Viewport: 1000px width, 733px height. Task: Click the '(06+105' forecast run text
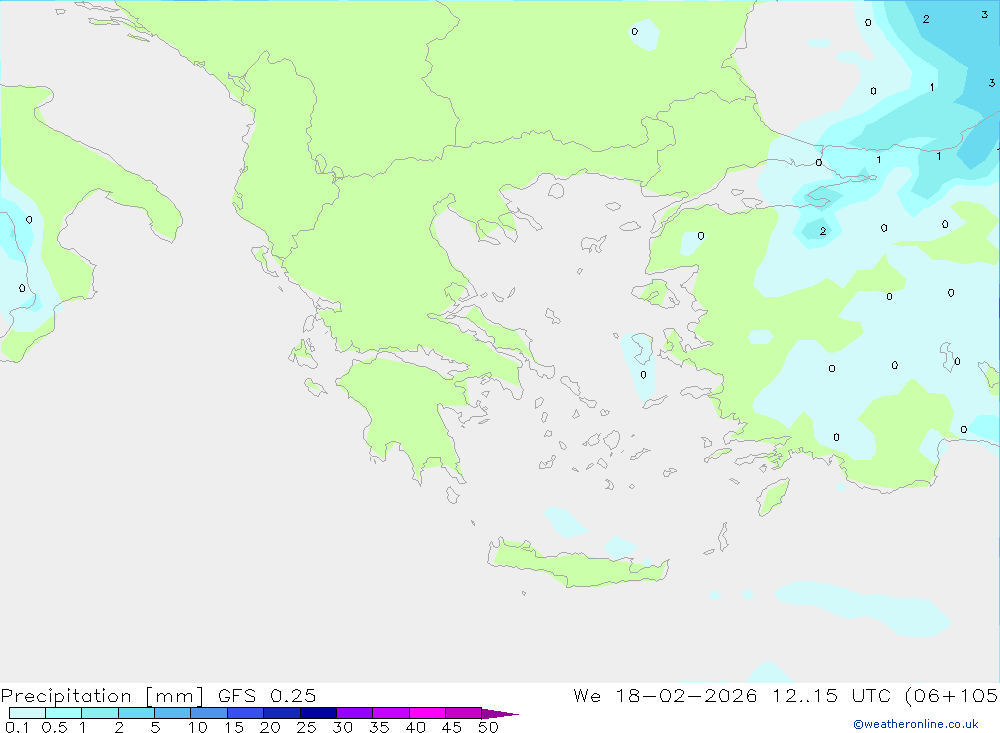click(x=952, y=695)
